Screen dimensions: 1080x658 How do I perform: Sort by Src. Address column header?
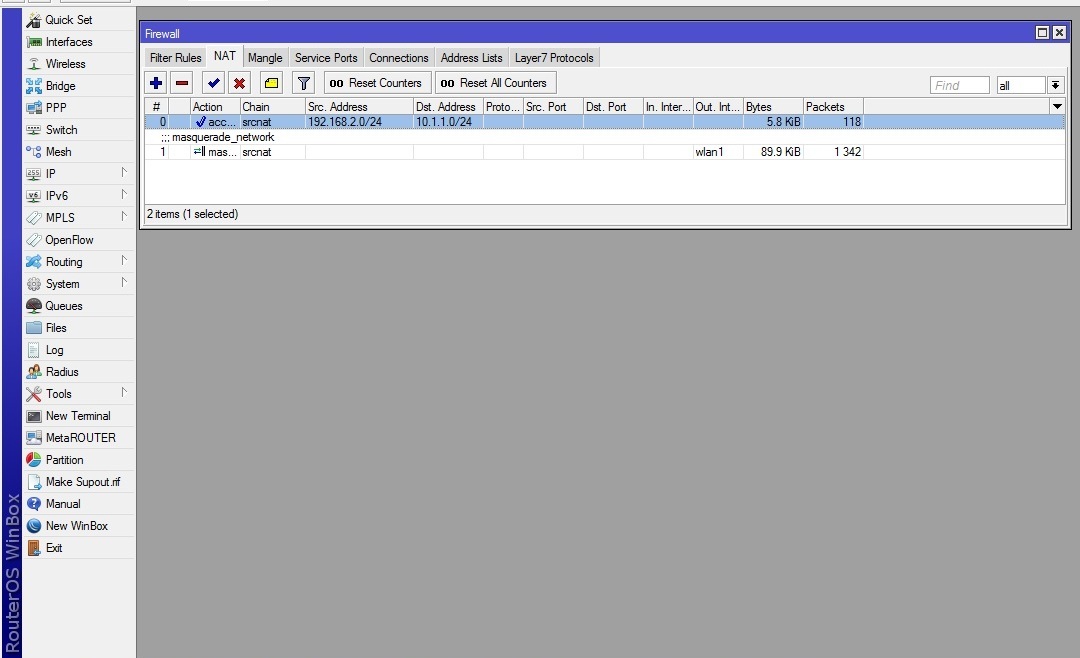(360, 107)
